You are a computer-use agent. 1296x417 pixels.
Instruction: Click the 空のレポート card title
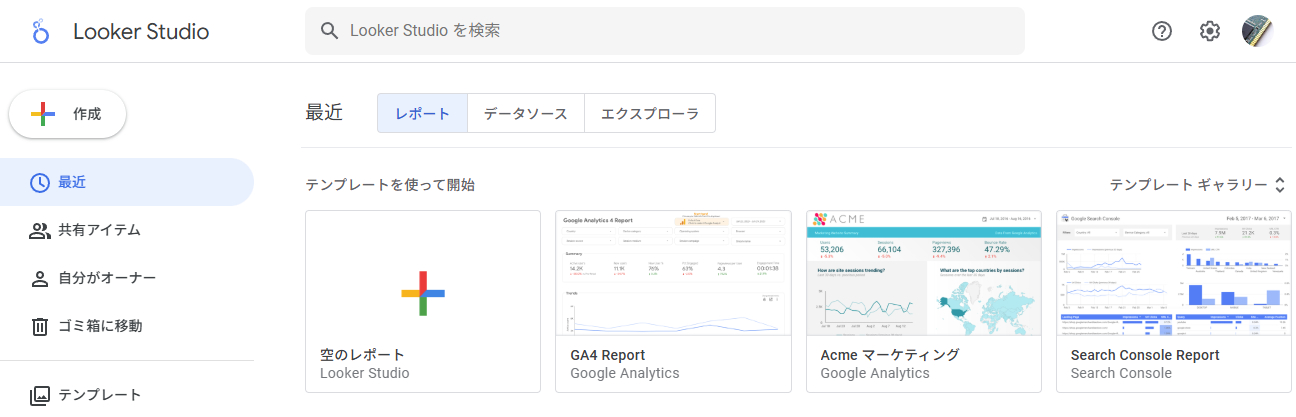(362, 355)
